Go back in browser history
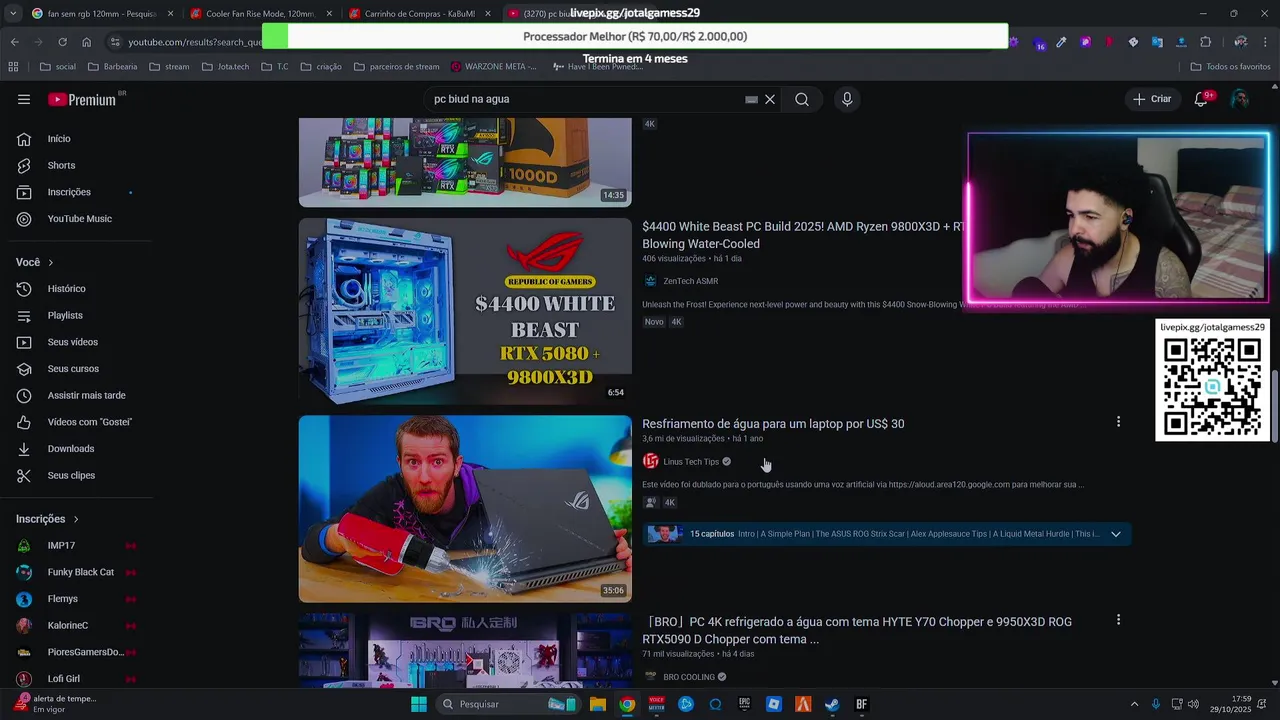This screenshot has width=1280, height=720. (14, 42)
